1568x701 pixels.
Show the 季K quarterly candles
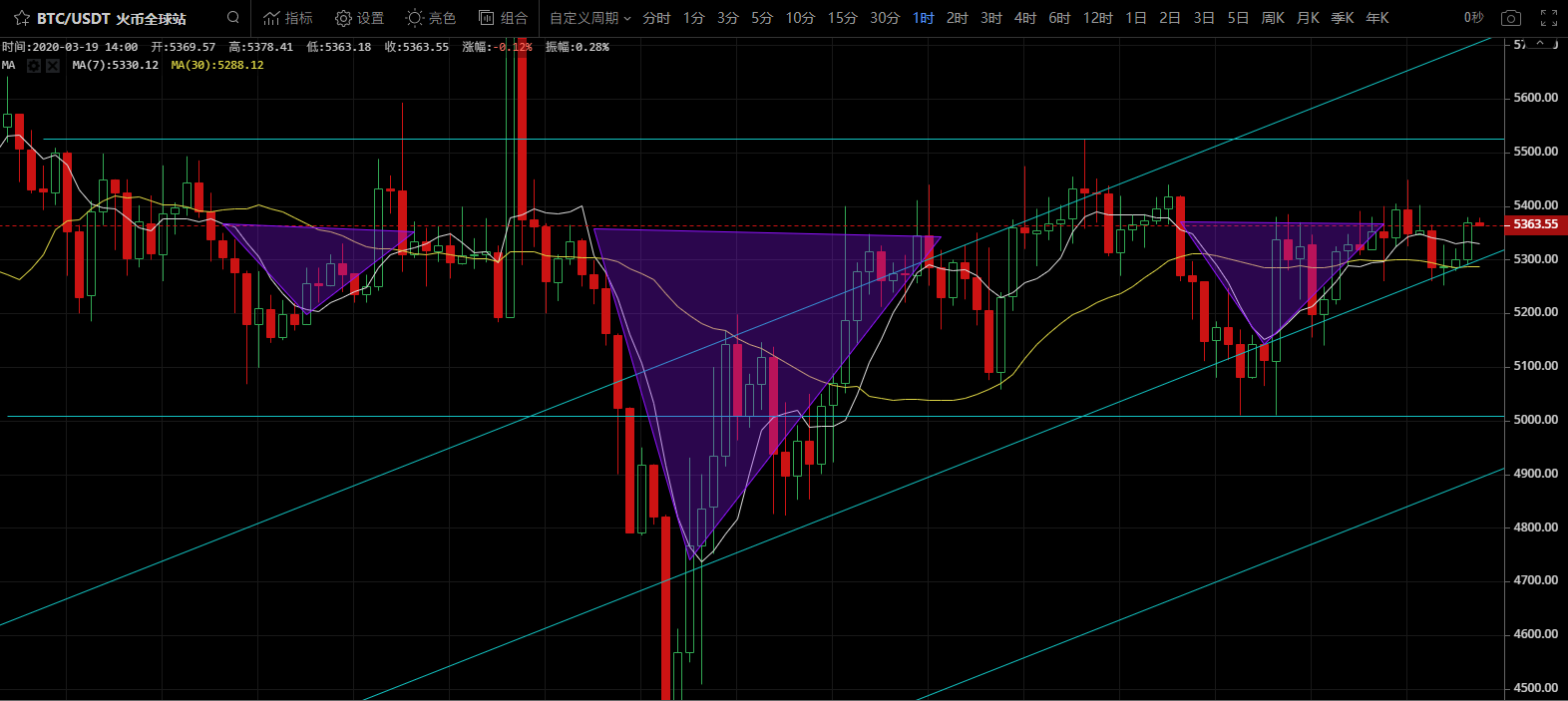point(1343,18)
